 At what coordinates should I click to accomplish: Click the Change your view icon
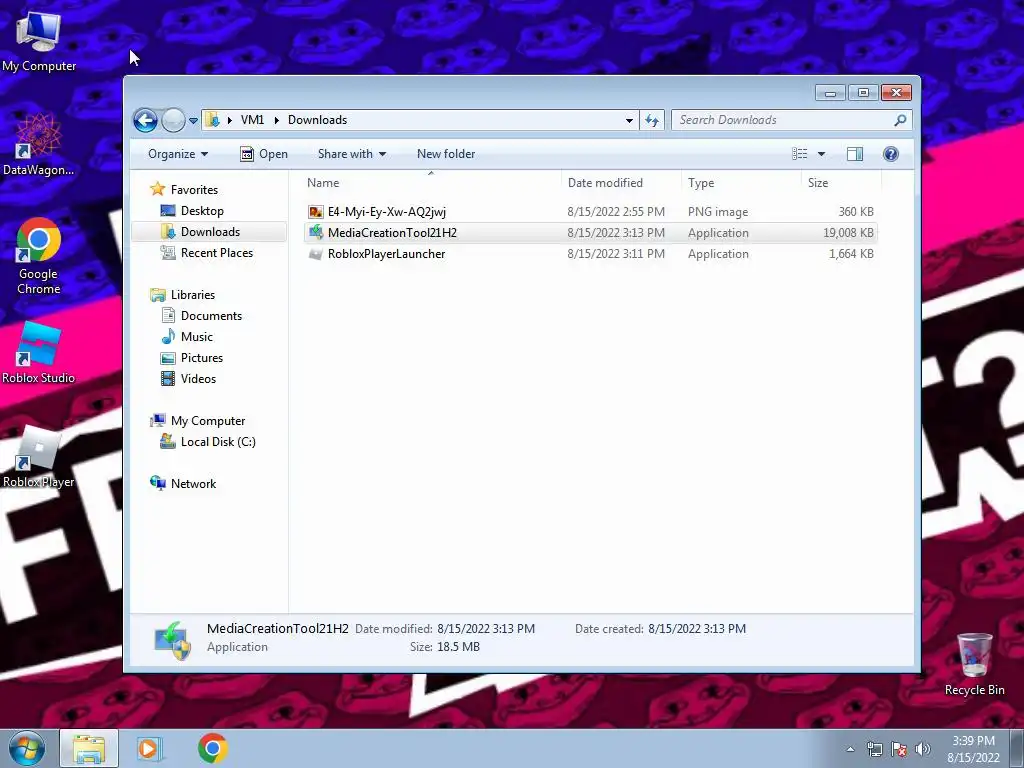pos(799,154)
